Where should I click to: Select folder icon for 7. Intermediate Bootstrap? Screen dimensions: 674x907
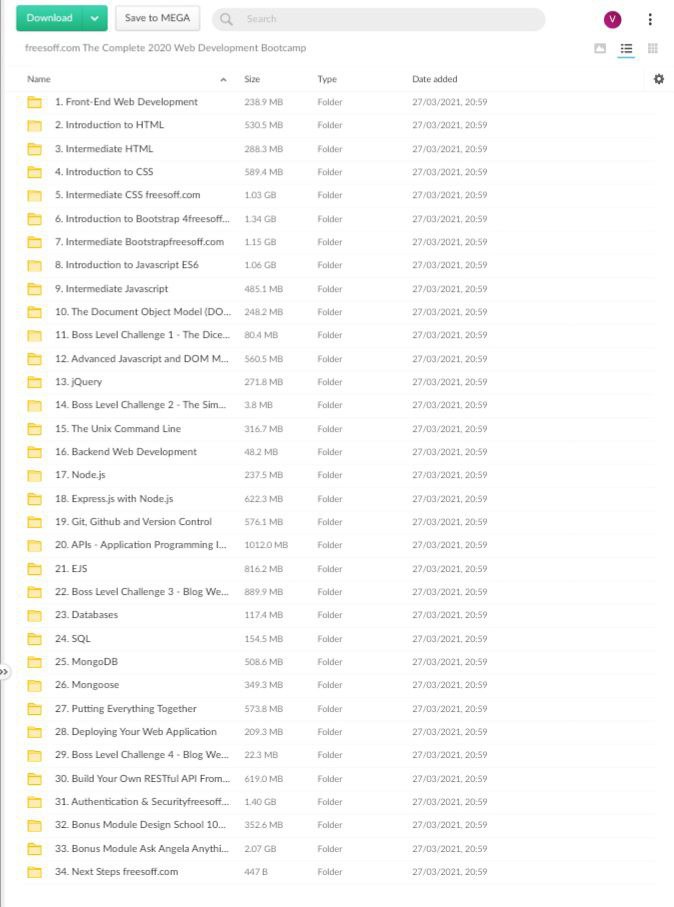point(35,242)
